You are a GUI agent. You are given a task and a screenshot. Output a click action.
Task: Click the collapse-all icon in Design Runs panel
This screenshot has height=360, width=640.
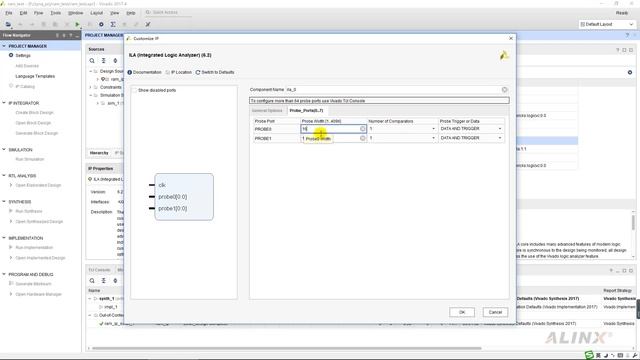[104, 280]
